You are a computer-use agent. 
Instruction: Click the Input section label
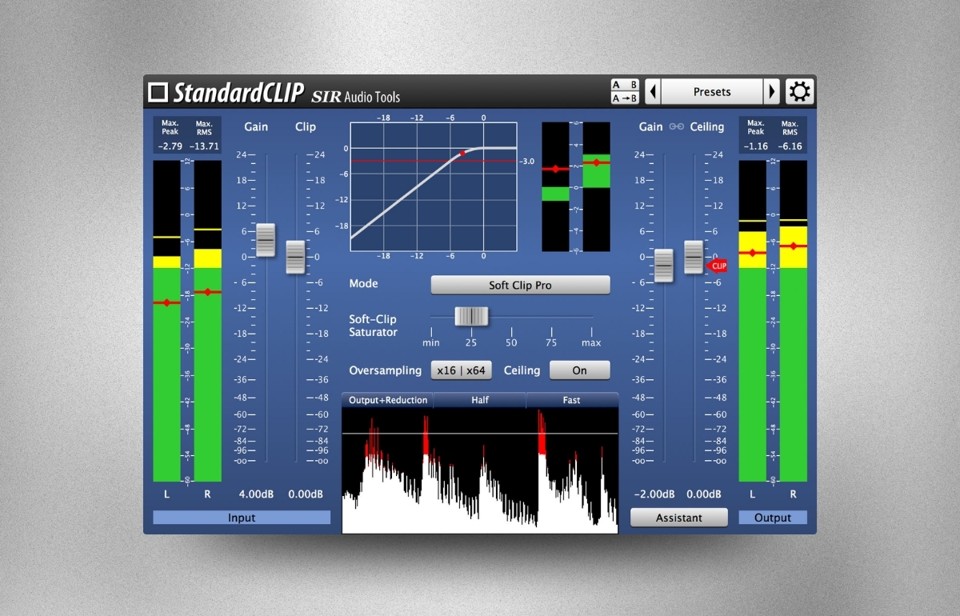[x=241, y=517]
